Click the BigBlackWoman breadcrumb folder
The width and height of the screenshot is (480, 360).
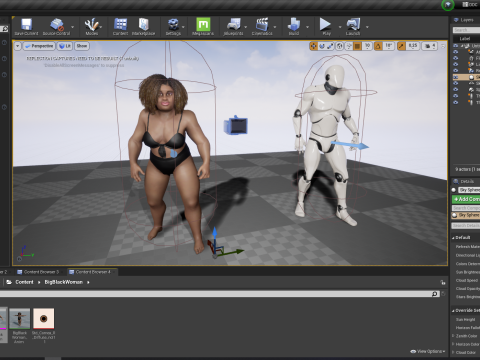pos(63,282)
